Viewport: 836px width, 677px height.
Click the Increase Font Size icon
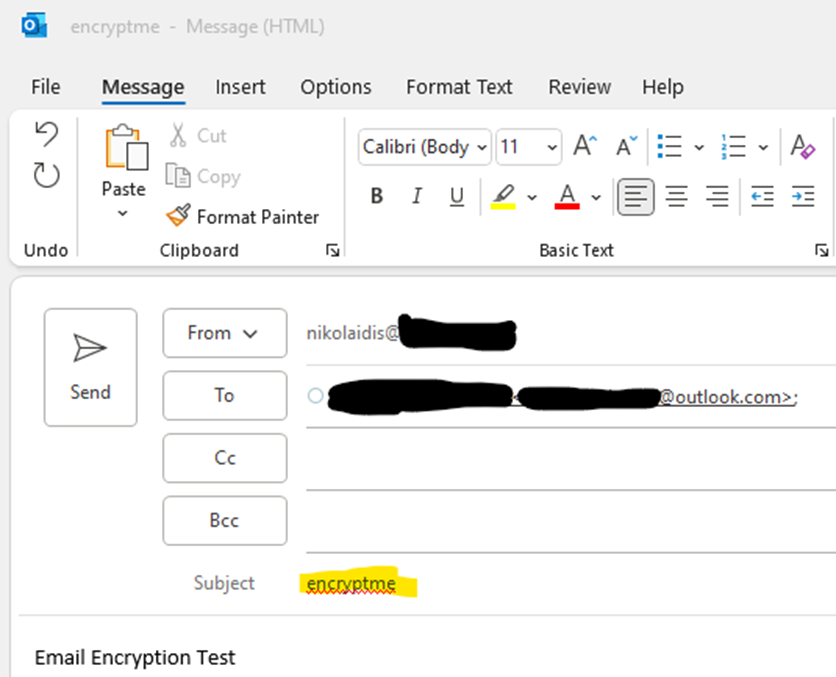[585, 147]
